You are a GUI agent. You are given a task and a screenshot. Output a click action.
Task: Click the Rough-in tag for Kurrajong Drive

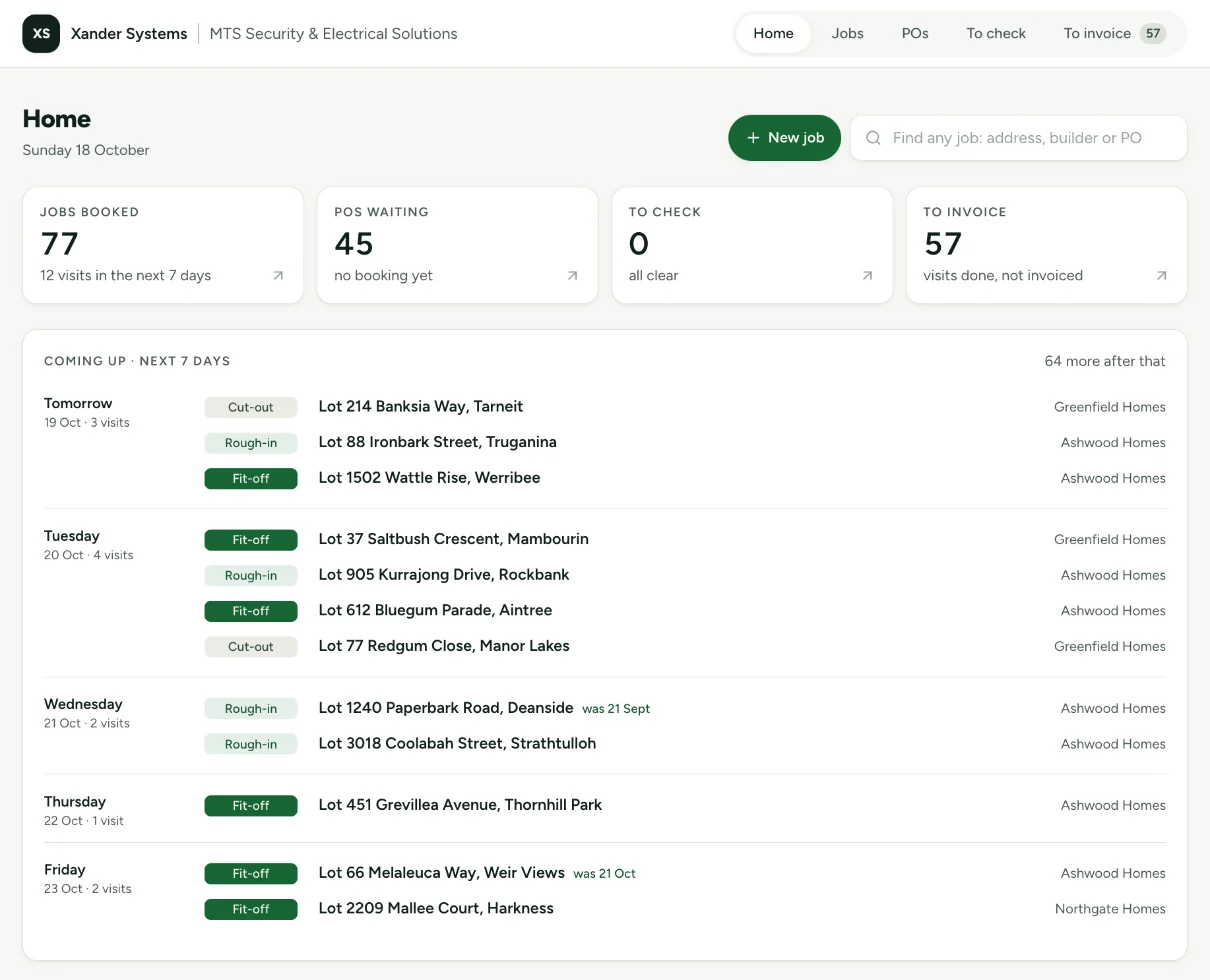tap(251, 576)
